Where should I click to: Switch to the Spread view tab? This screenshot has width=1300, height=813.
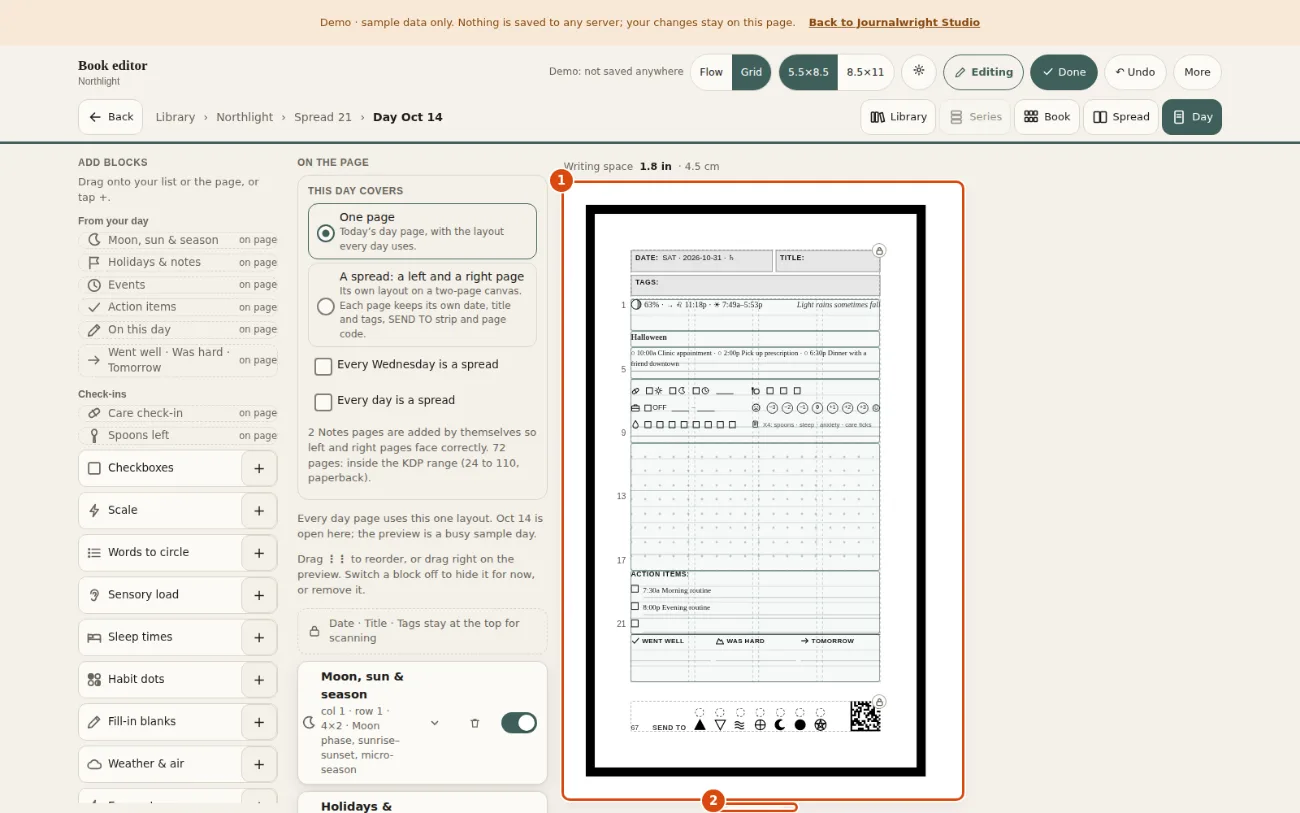pos(1121,117)
